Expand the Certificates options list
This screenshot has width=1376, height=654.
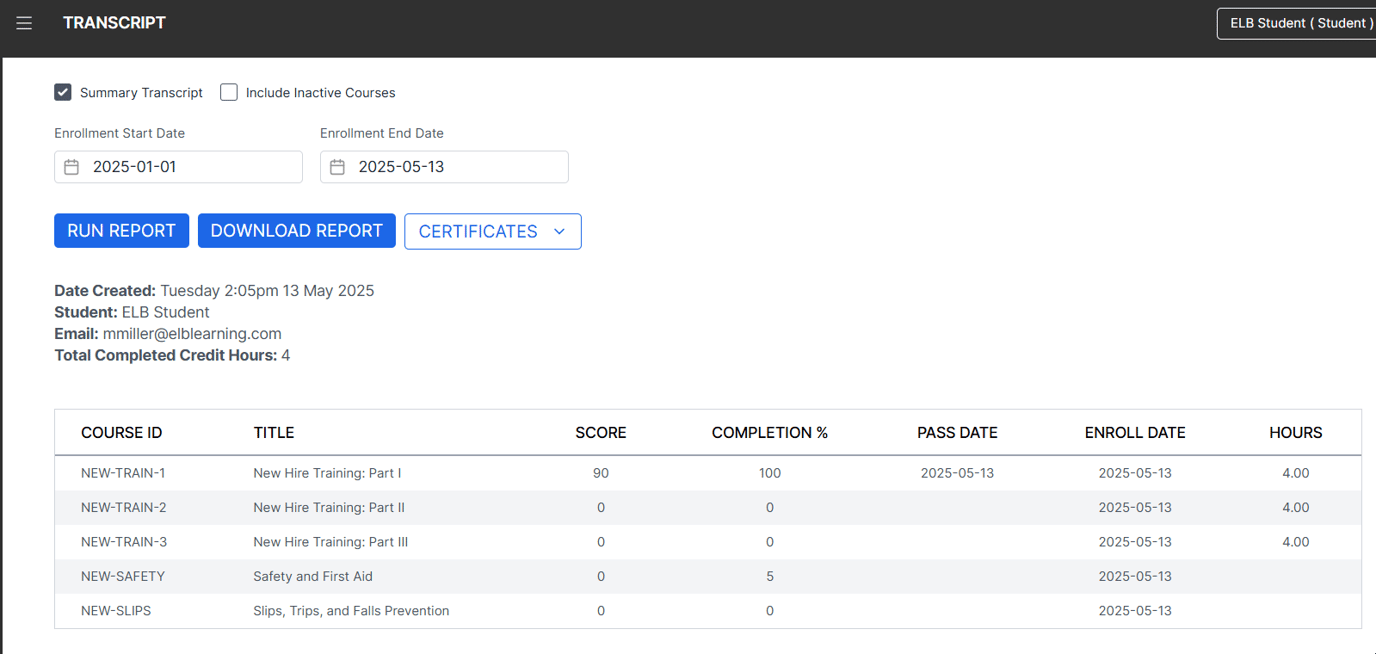[492, 231]
